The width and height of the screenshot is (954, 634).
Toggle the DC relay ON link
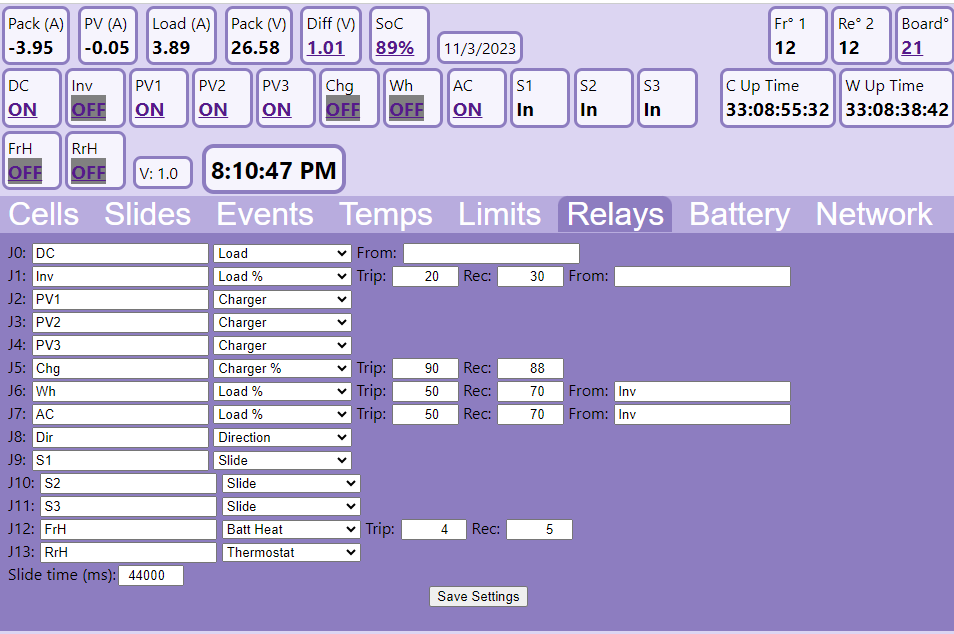(22, 110)
